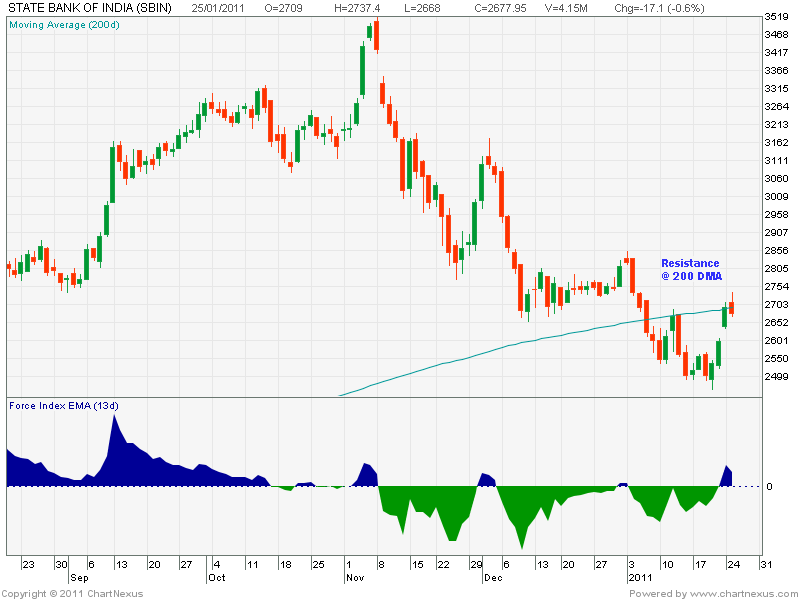Click price axis label 3009
The width and height of the screenshot is (800, 600).
tap(776, 196)
